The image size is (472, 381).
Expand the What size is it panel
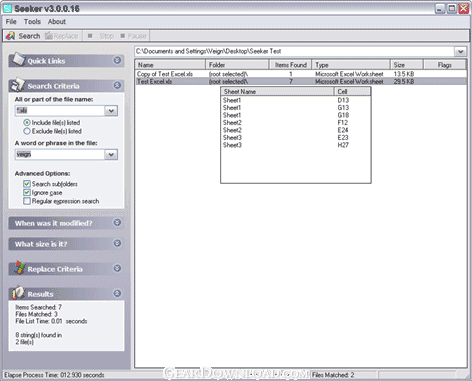coord(117,243)
